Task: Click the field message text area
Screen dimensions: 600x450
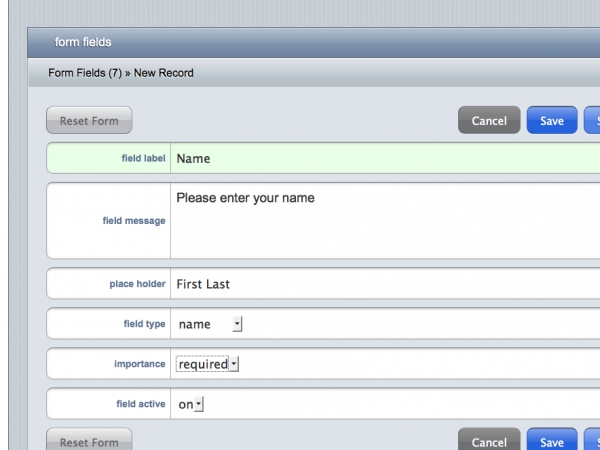Action: click(385, 220)
